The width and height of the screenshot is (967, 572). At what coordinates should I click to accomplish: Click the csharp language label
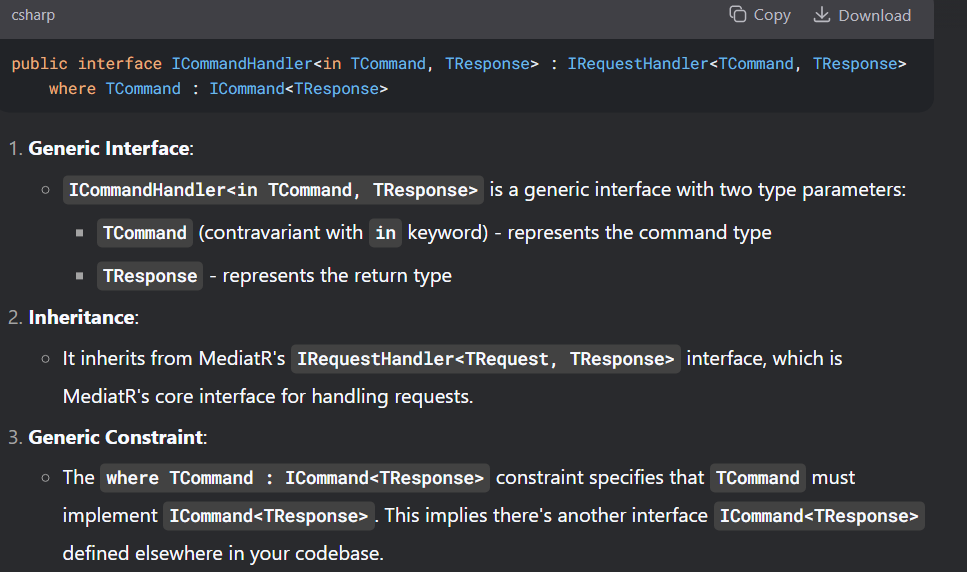pyautogui.click(x=33, y=15)
